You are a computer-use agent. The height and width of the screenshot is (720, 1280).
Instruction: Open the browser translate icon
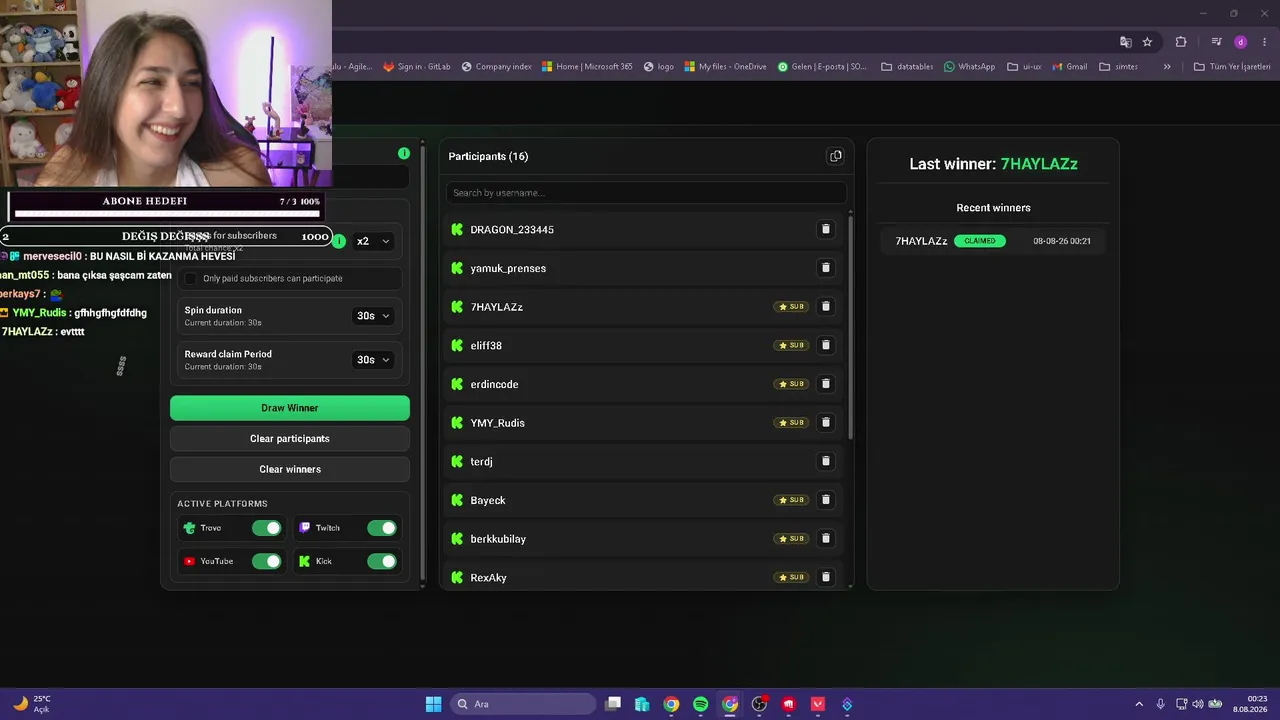1126,42
